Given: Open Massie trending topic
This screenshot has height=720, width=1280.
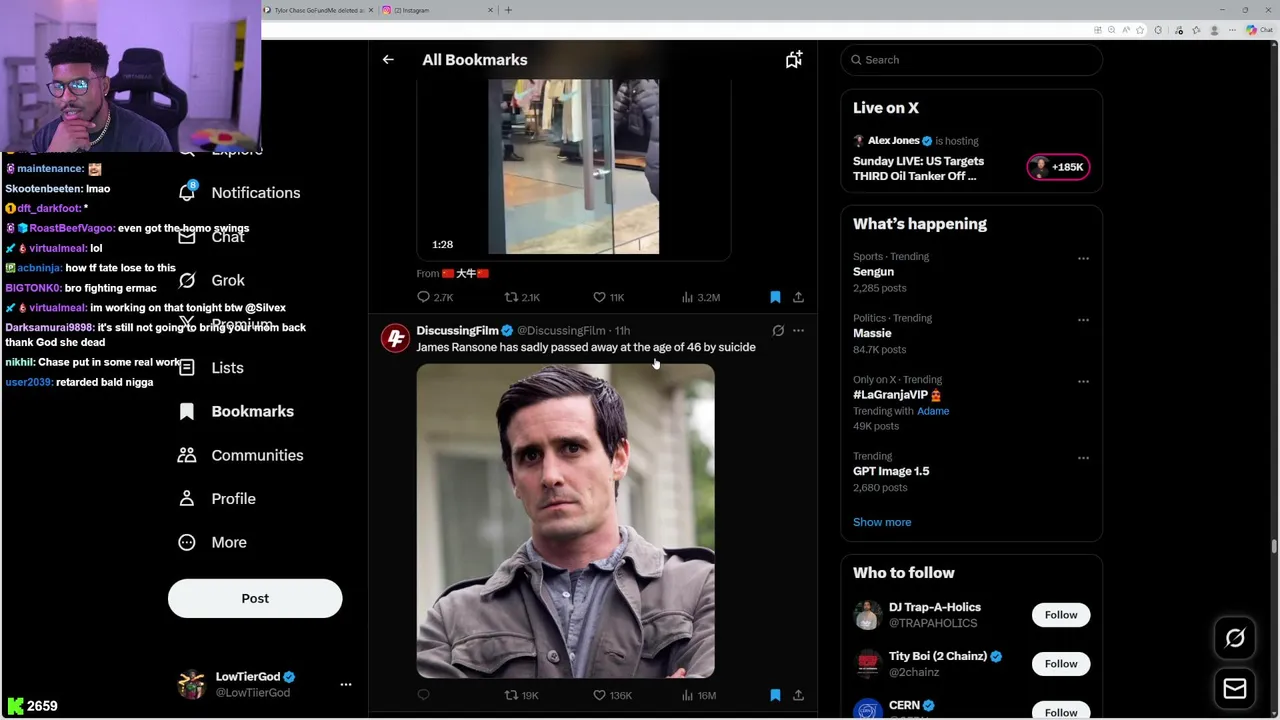Looking at the screenshot, I should 872,333.
